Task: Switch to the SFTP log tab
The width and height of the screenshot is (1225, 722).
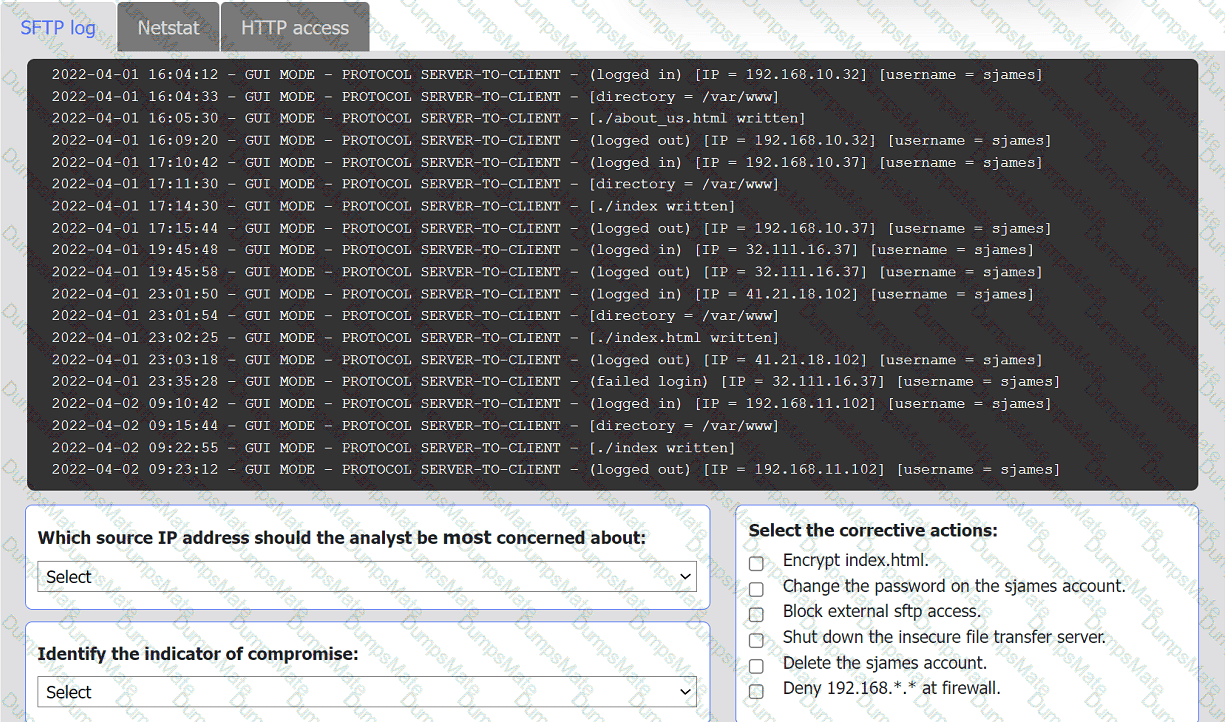Action: pos(58,27)
